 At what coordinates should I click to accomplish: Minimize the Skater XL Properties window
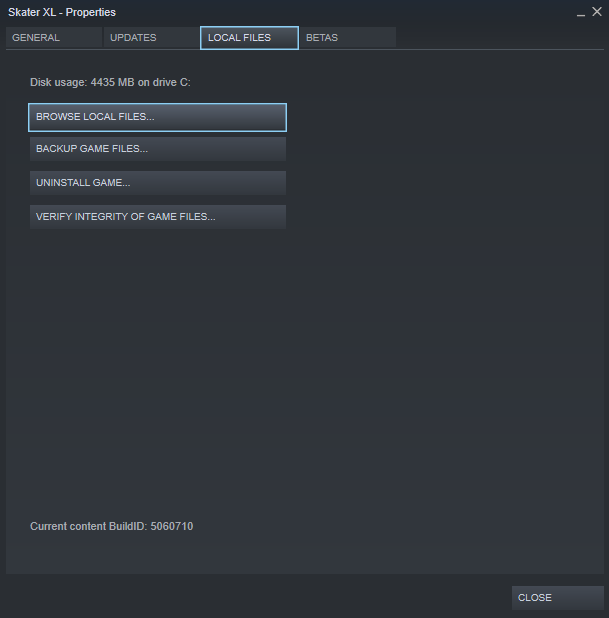[581, 13]
